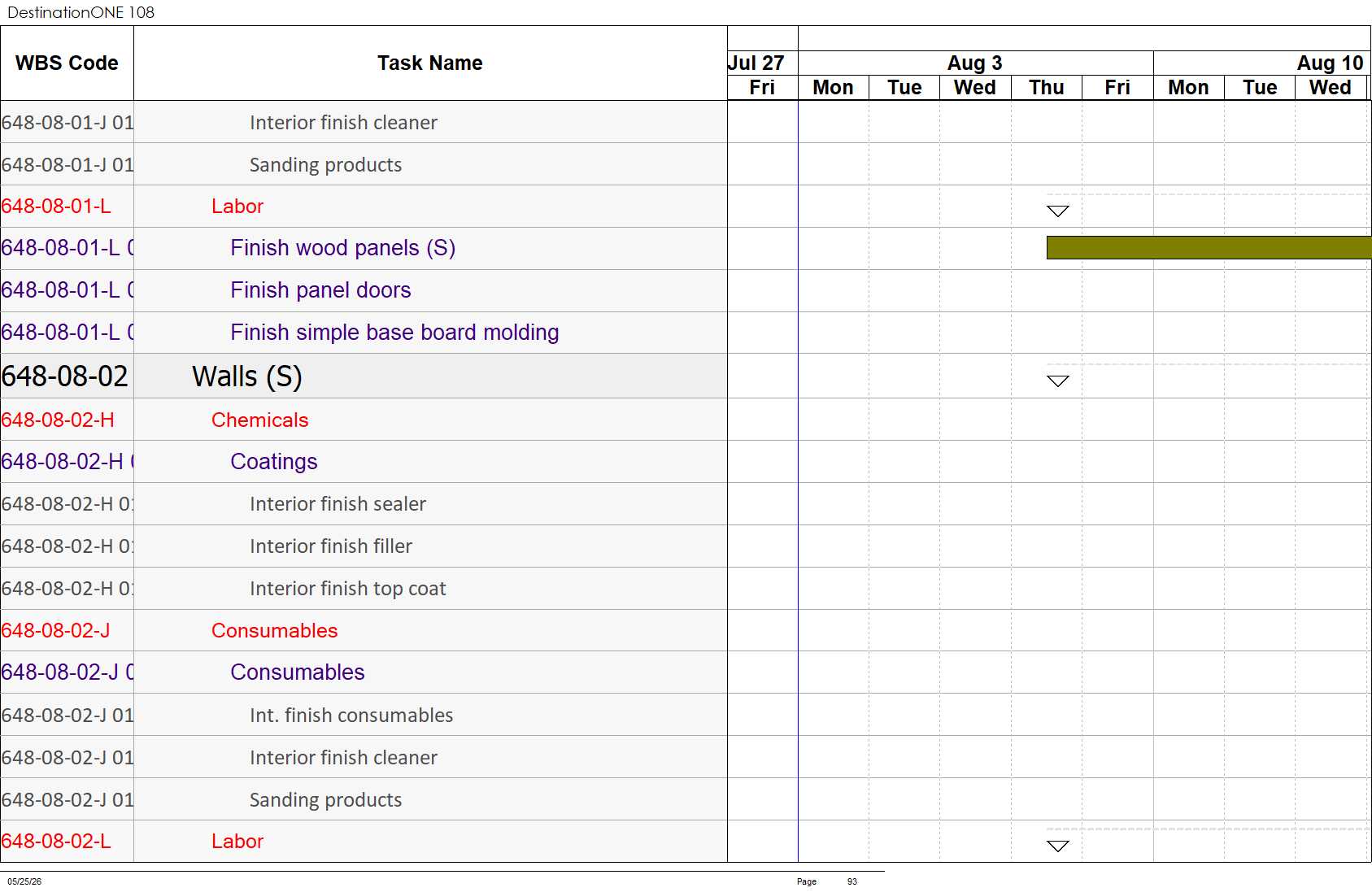The width and height of the screenshot is (1372, 892).
Task: Select Finish simple base board molding task
Action: pos(394,333)
